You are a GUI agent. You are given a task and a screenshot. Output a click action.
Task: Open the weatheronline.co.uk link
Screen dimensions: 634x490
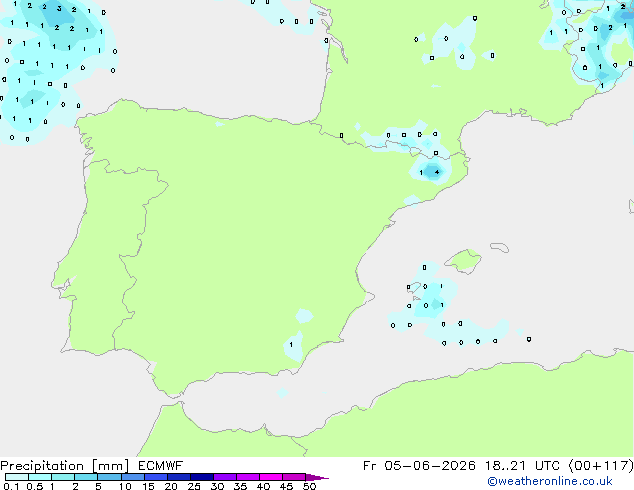pyautogui.click(x=550, y=481)
